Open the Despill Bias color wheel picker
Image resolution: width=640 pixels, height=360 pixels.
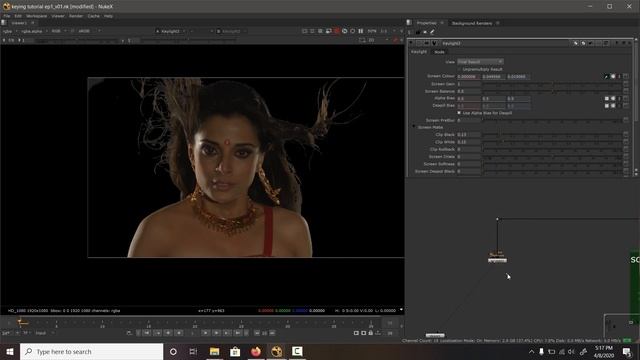point(613,106)
